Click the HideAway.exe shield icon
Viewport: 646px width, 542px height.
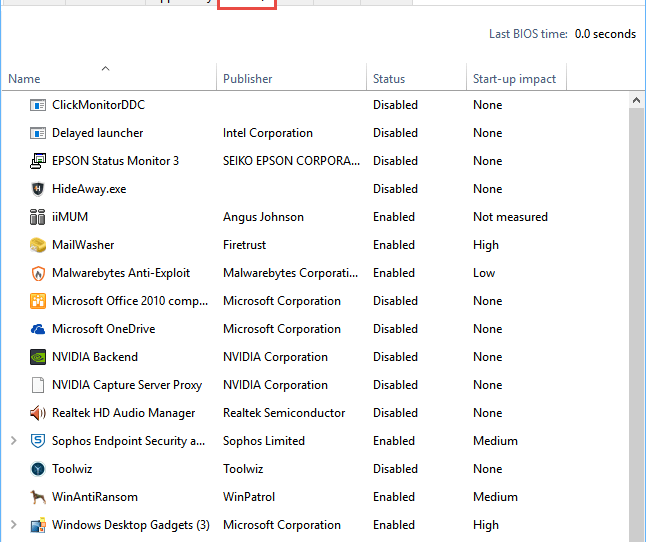pyautogui.click(x=38, y=189)
